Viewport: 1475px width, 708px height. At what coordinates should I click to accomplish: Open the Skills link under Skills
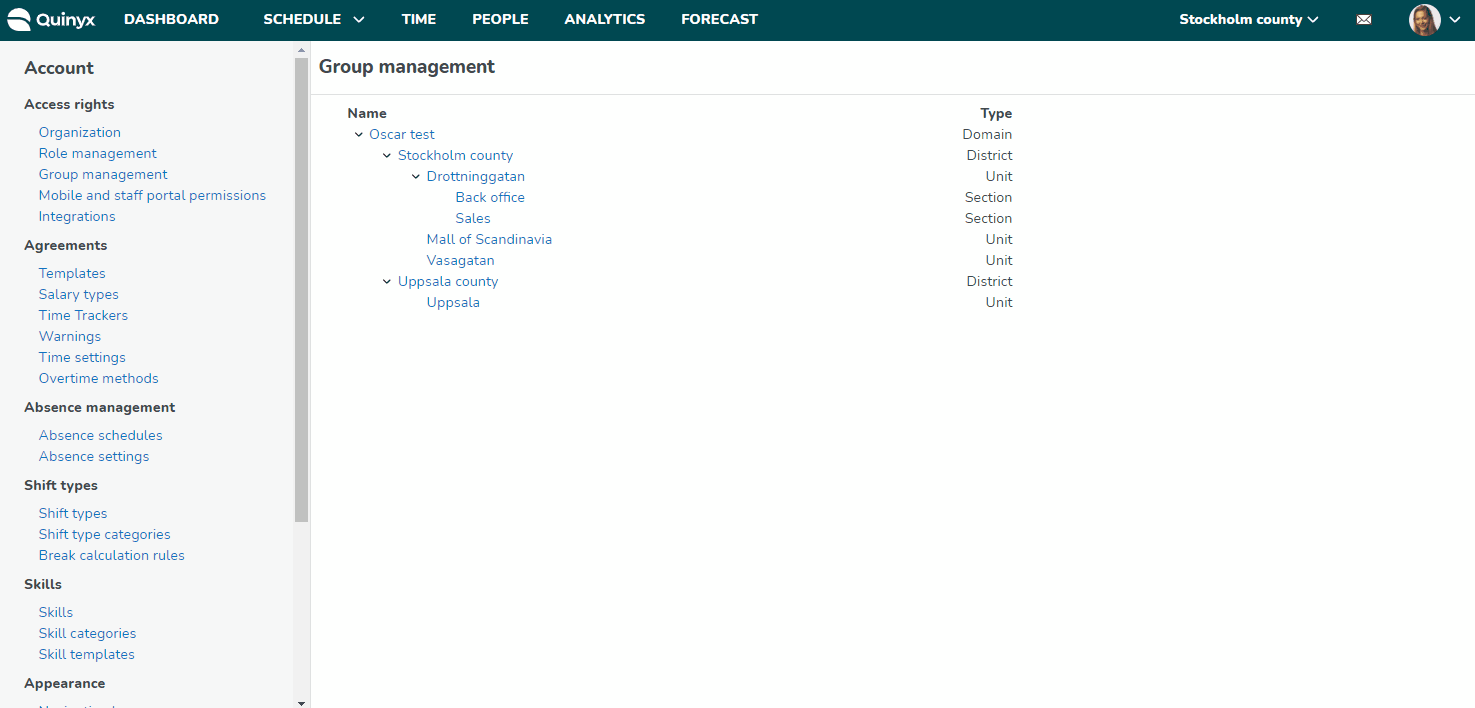coord(56,612)
